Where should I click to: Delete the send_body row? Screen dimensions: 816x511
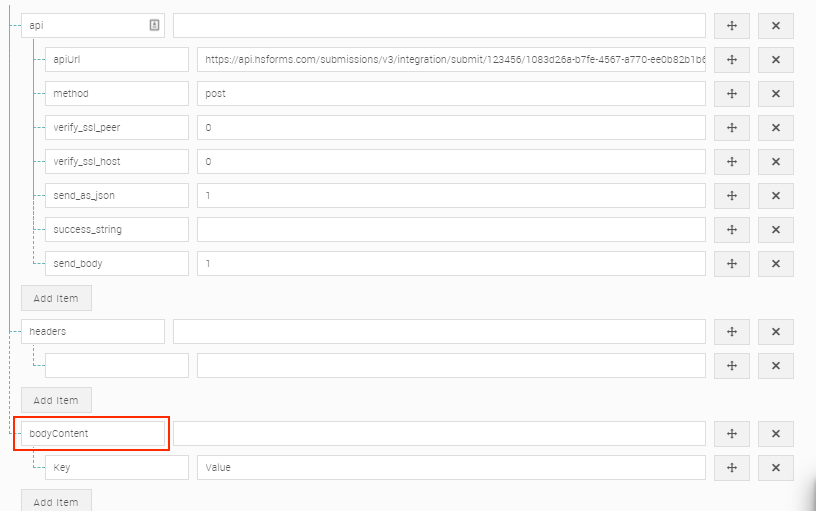(775, 264)
